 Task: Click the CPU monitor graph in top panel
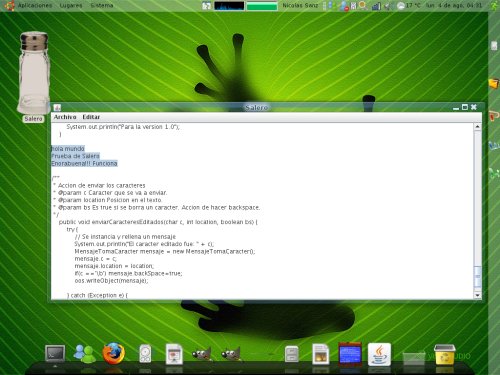tap(229, 6)
